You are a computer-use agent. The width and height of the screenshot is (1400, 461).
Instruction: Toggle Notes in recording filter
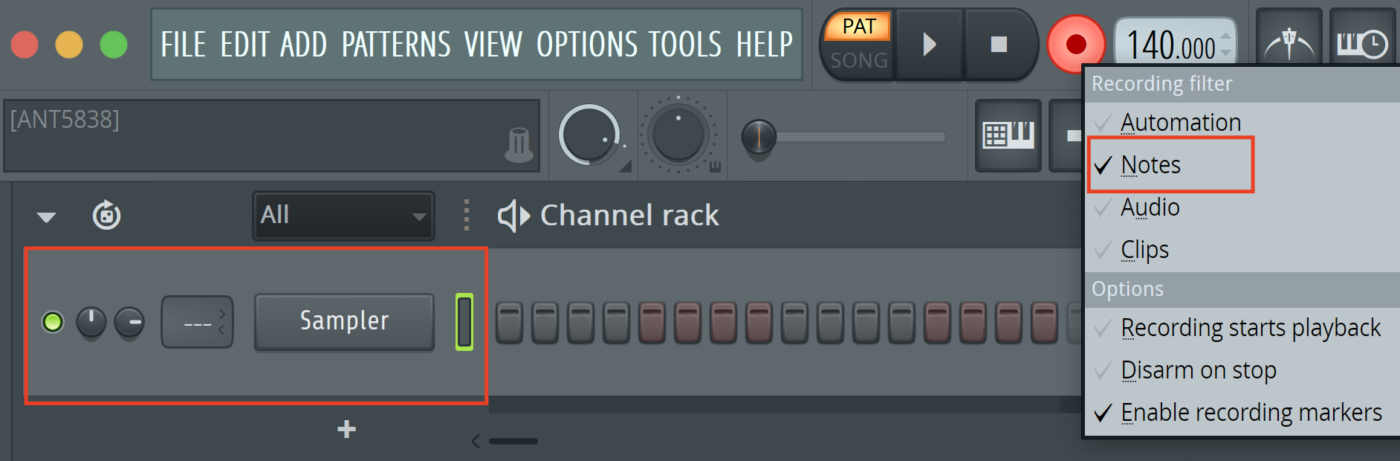pos(1150,165)
